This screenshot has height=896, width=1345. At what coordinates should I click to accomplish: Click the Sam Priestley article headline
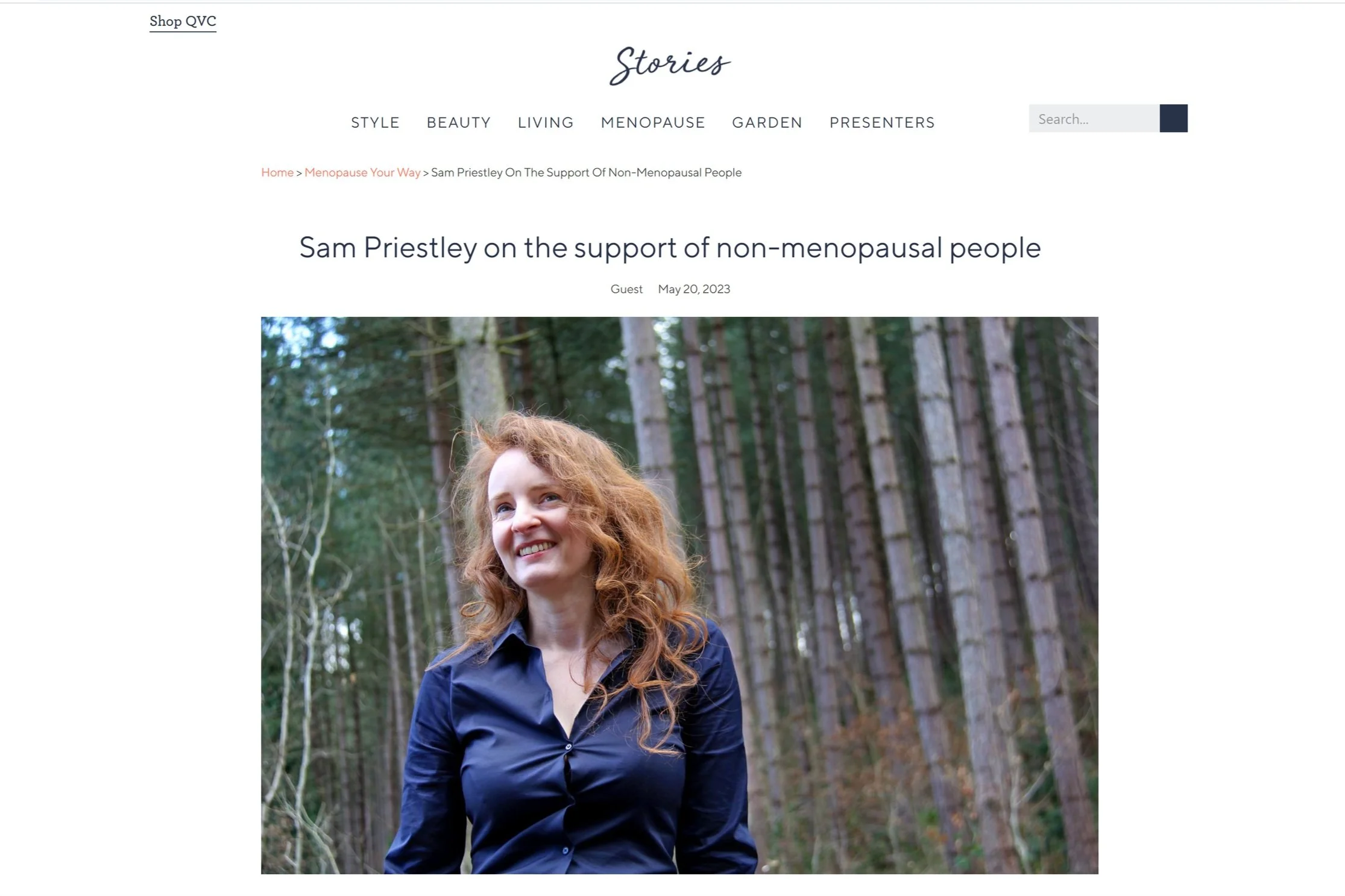pos(670,248)
